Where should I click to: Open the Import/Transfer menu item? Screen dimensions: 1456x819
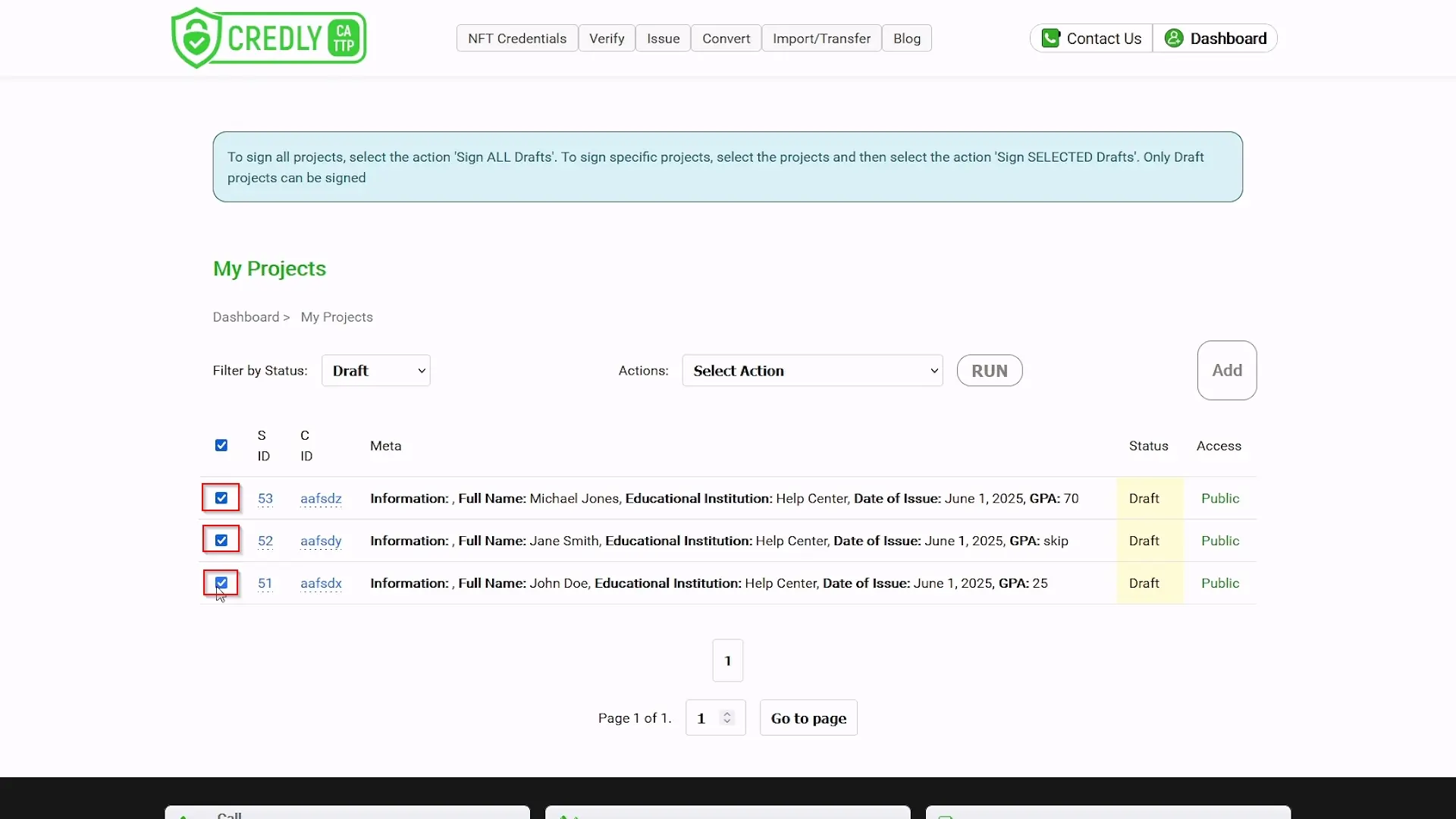[x=821, y=39]
